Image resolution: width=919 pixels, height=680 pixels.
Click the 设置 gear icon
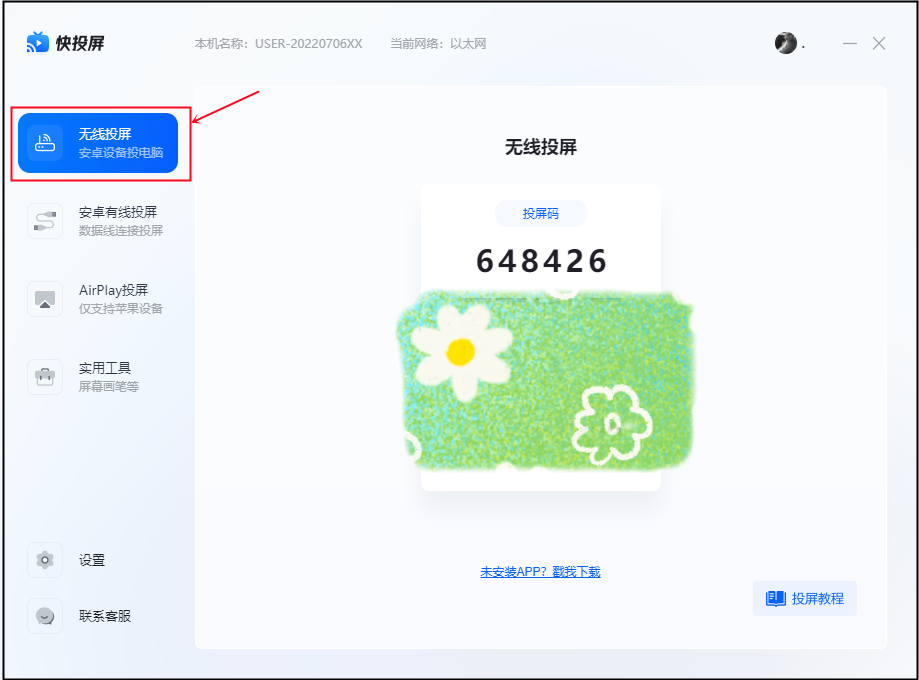click(x=45, y=560)
